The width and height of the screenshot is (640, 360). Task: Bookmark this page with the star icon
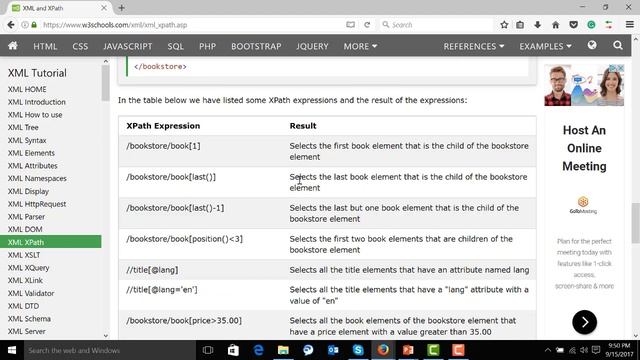click(x=504, y=25)
